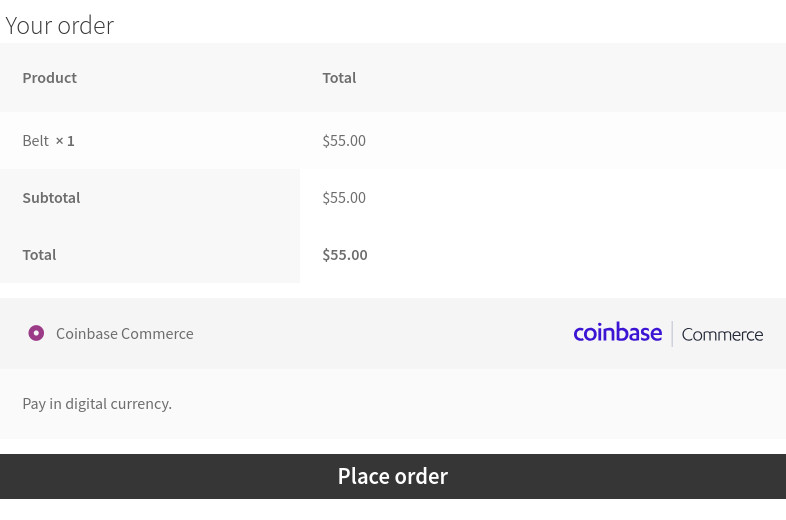This screenshot has height=520, width=786.
Task: Click the Total label in the bottom row
Action: pos(39,255)
